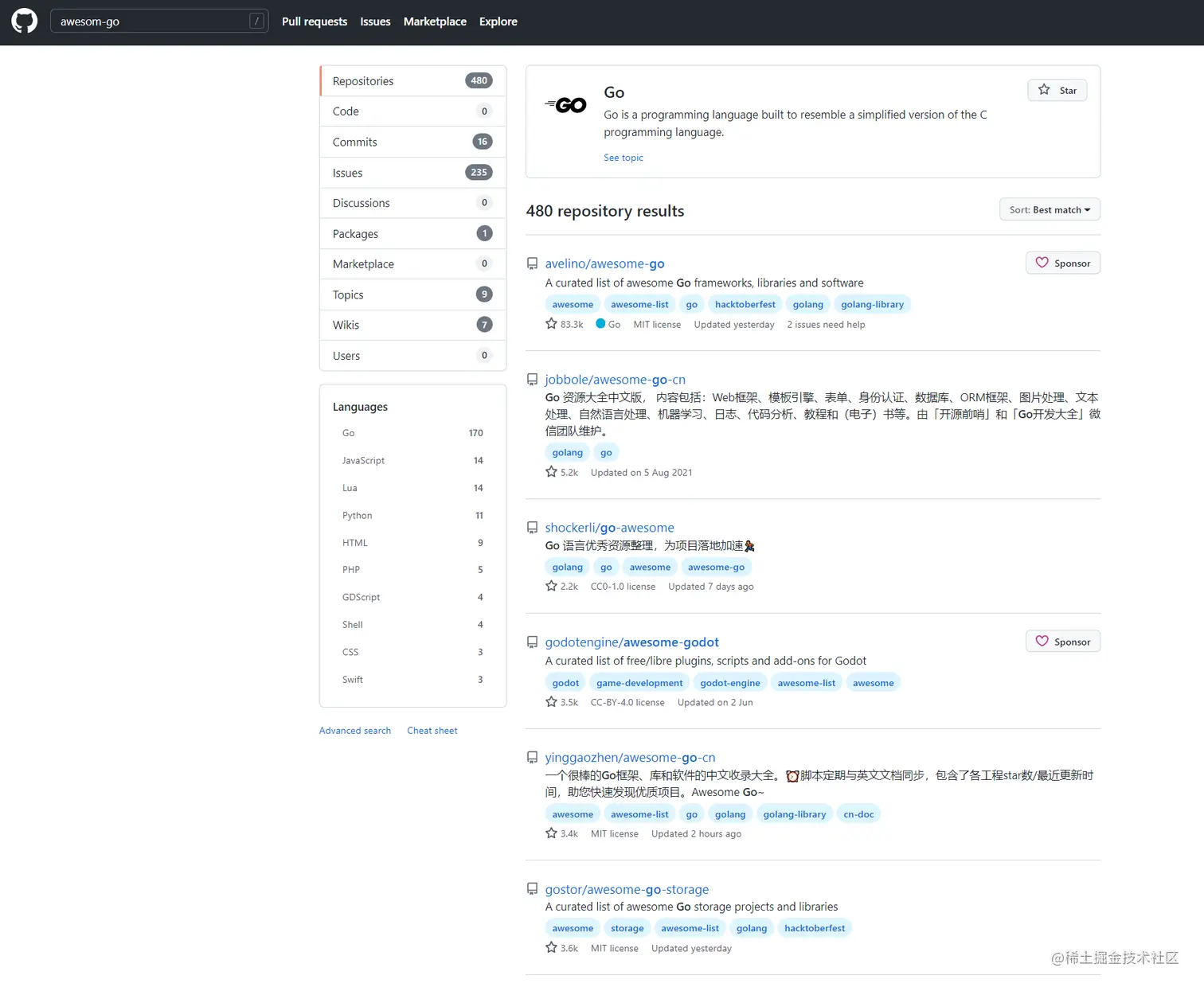Image resolution: width=1204 pixels, height=991 pixels.
Task: Click heart icon on avelino Sponsor button
Action: (1042, 263)
